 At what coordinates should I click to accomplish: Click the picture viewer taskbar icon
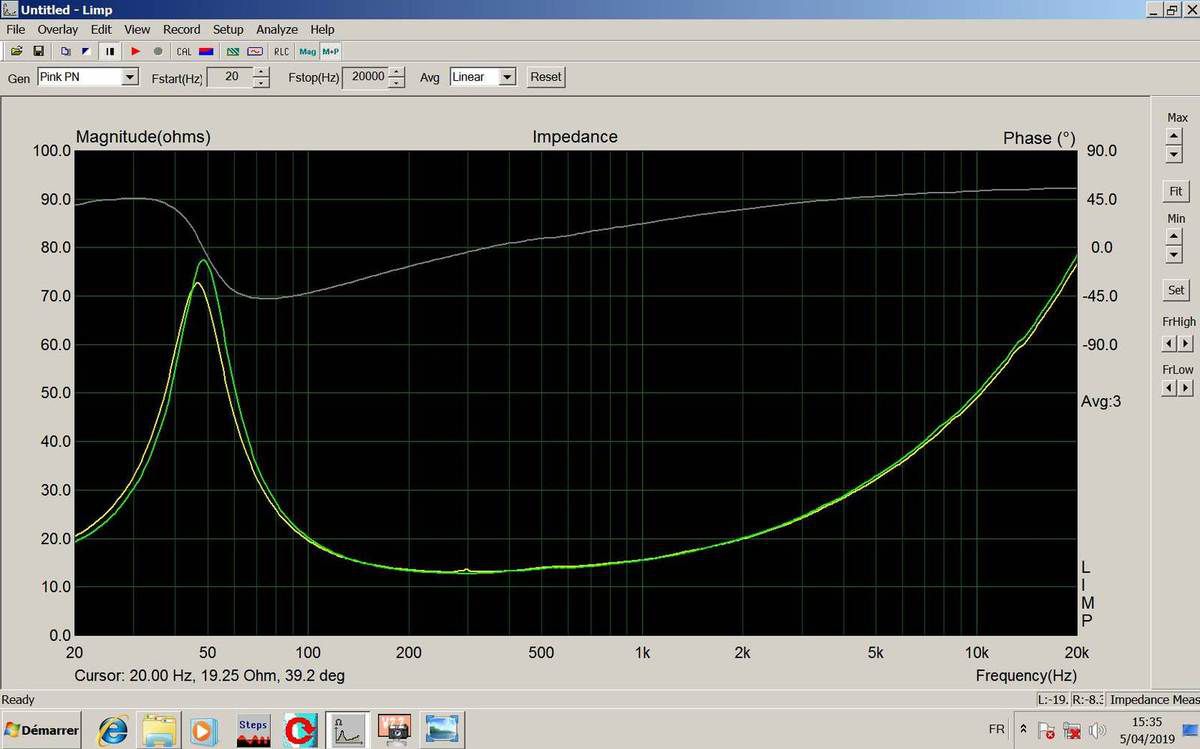441,730
